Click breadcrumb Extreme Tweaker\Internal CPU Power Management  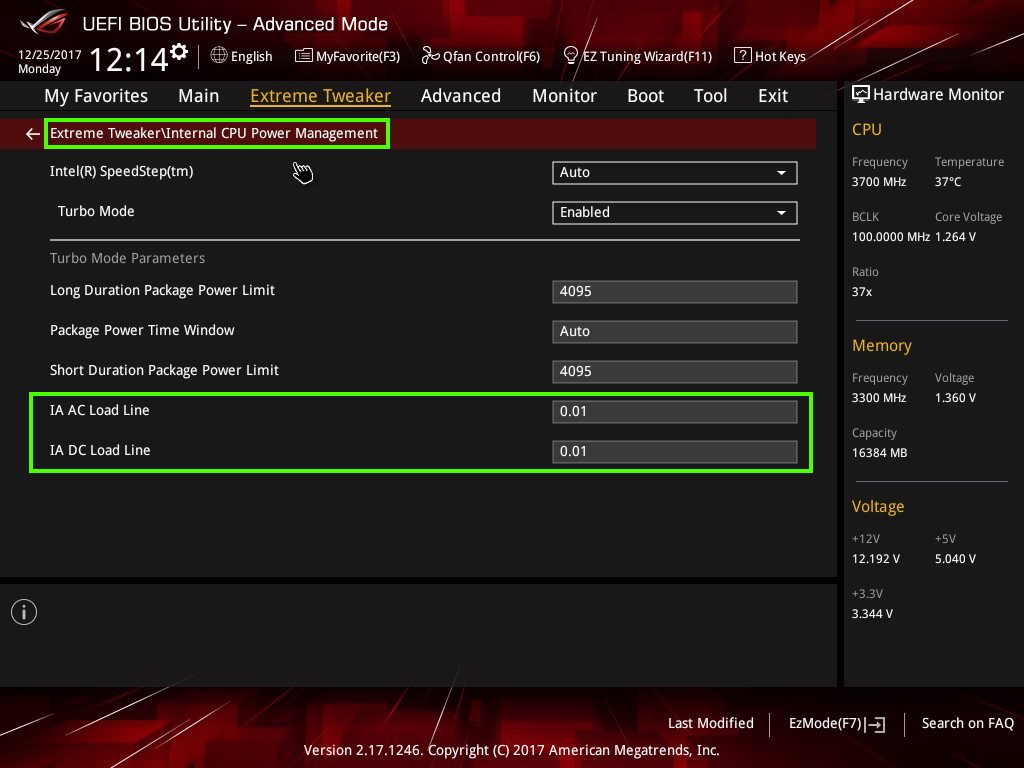[214, 133]
